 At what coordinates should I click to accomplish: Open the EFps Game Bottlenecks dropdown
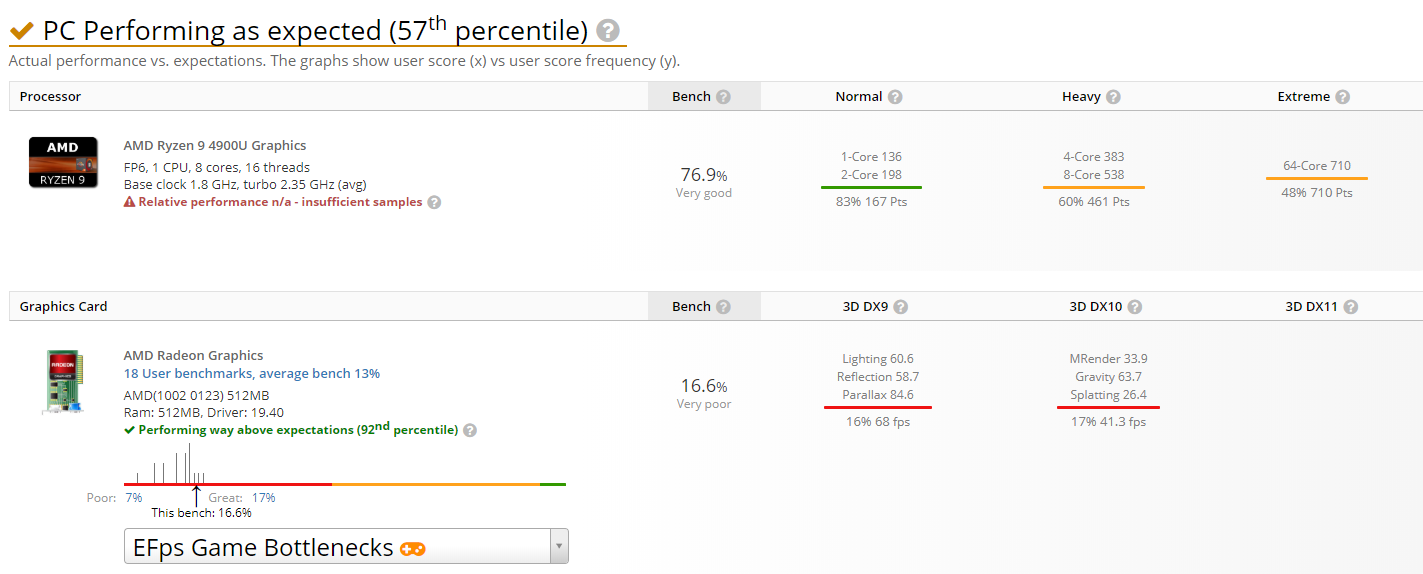coord(346,547)
